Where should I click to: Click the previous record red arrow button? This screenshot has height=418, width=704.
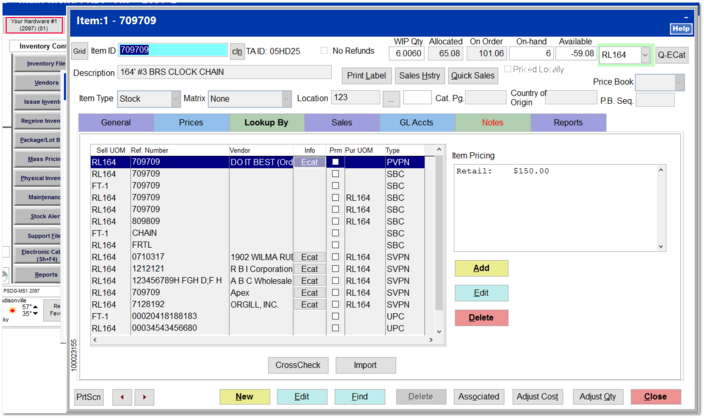pos(122,397)
